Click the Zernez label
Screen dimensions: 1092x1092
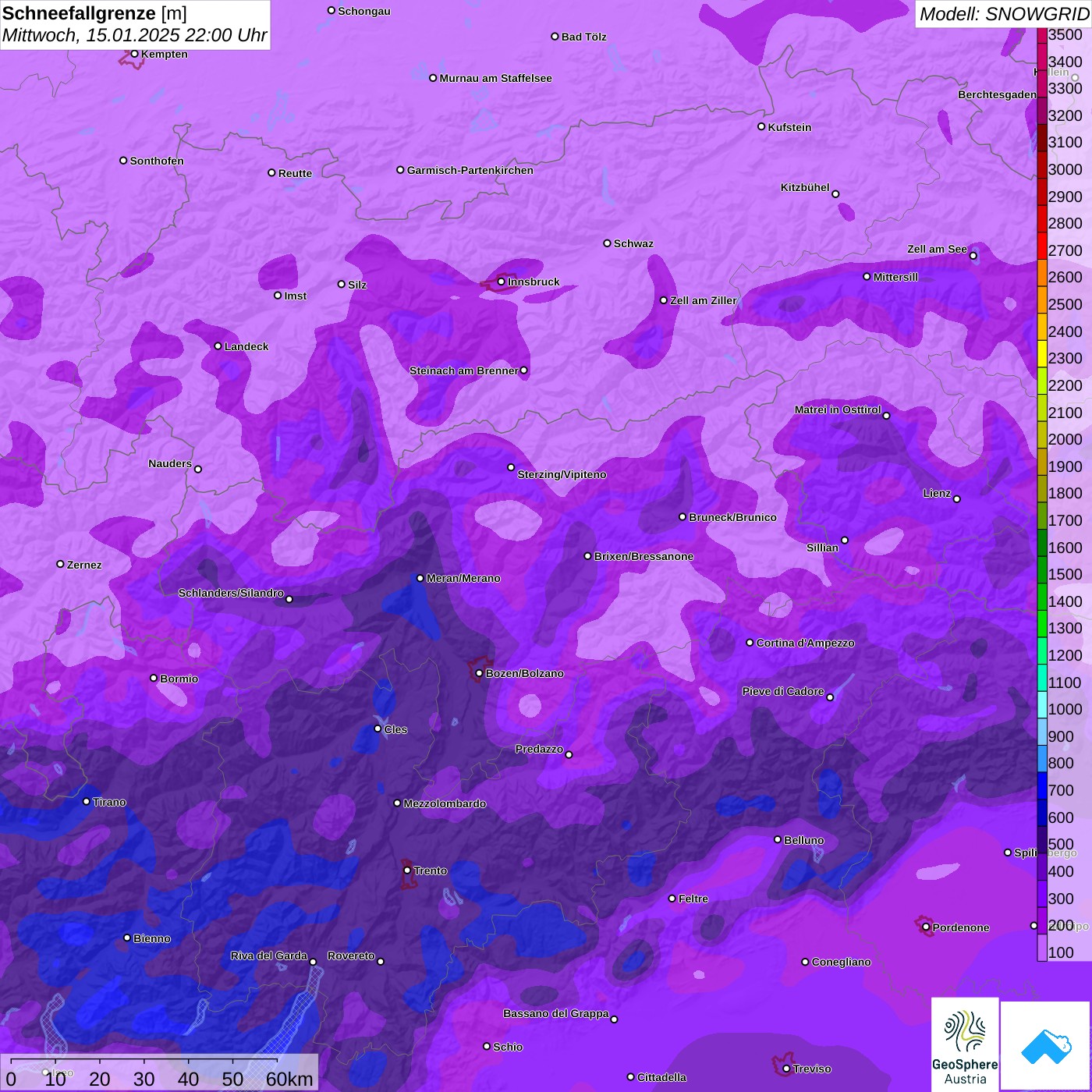point(84,565)
